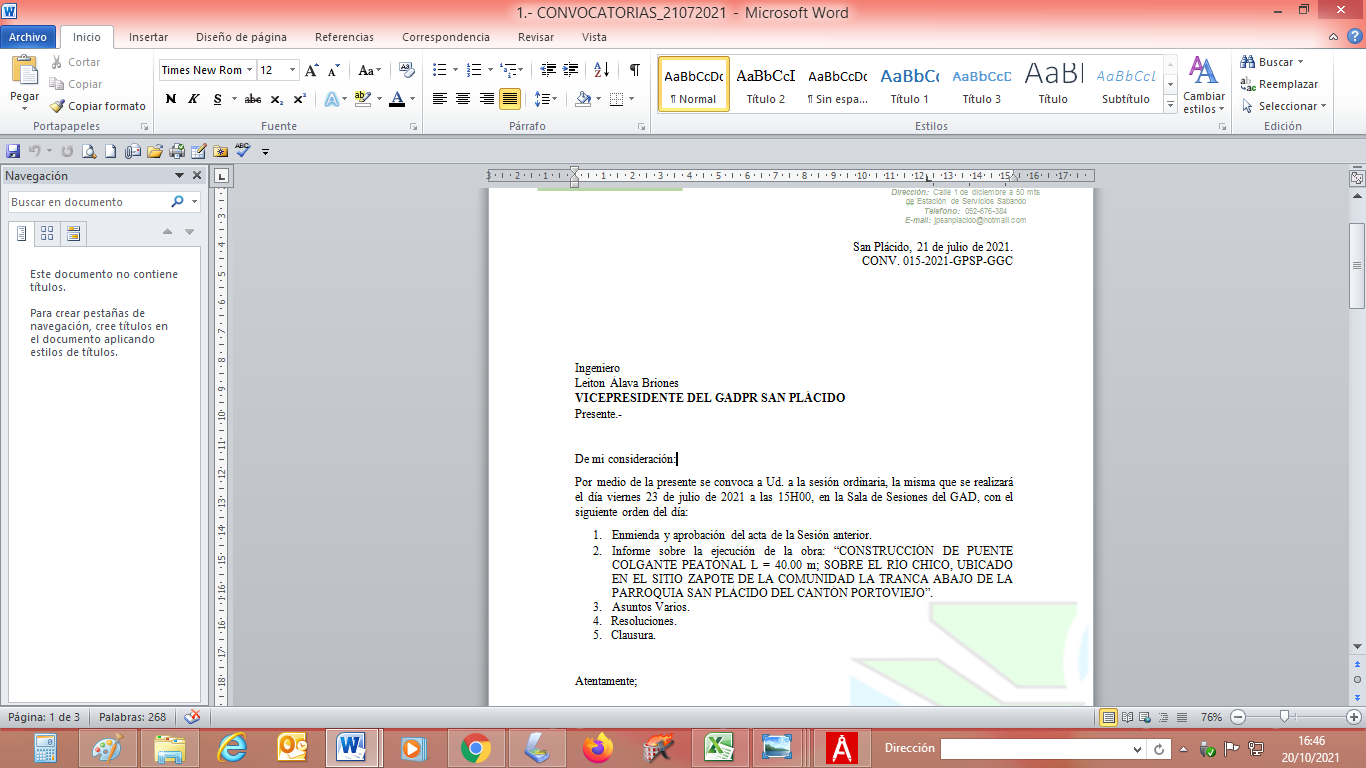The width and height of the screenshot is (1366, 768).
Task: Open the Insertar ribbon tab
Action: pos(148,37)
